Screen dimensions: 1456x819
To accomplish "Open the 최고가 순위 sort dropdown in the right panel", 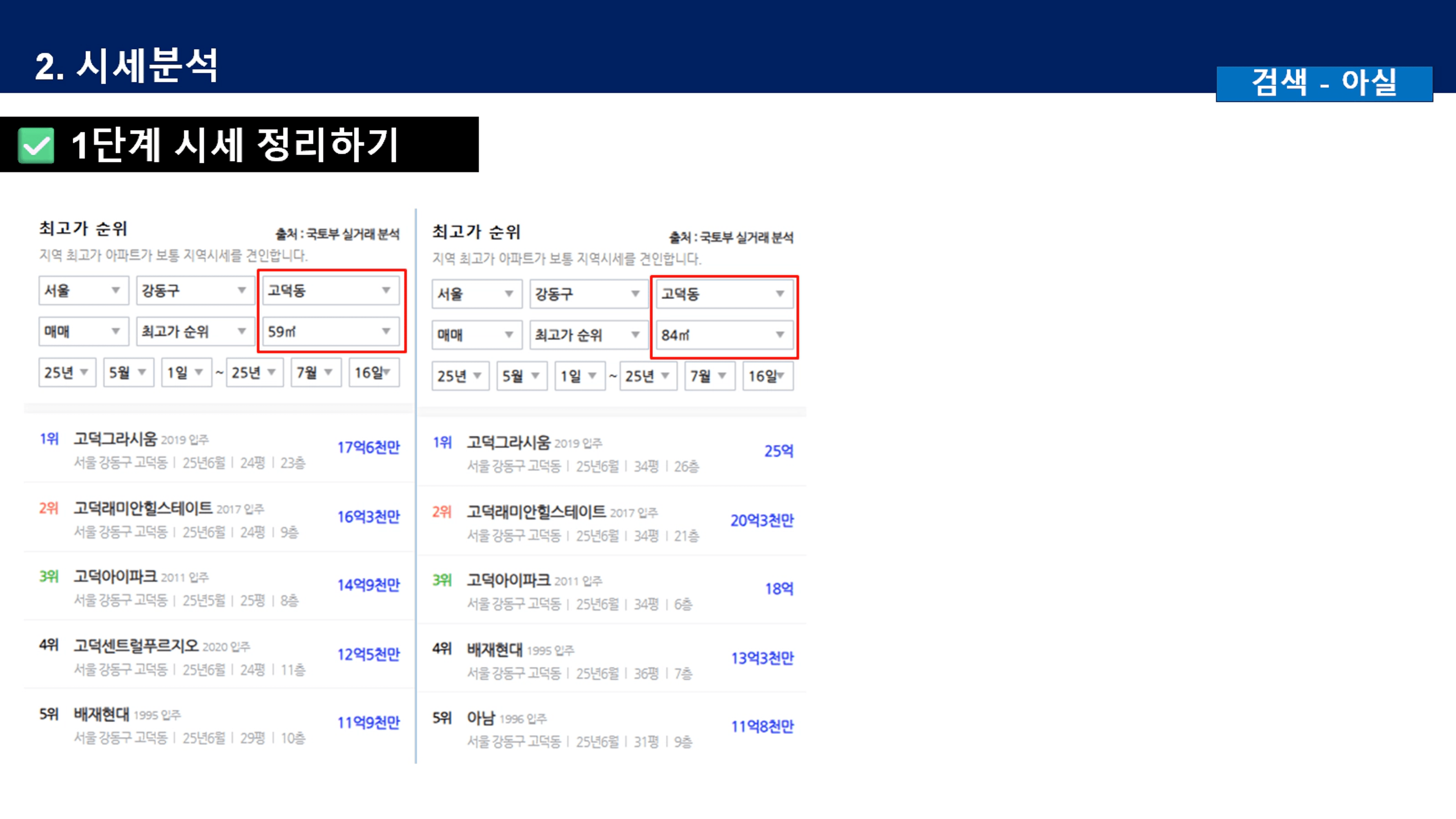I will tap(589, 334).
